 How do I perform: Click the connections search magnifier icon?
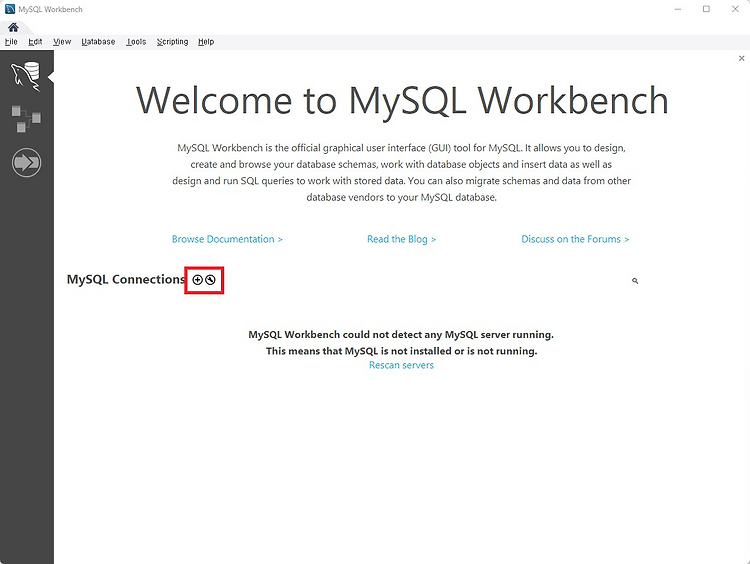[635, 281]
